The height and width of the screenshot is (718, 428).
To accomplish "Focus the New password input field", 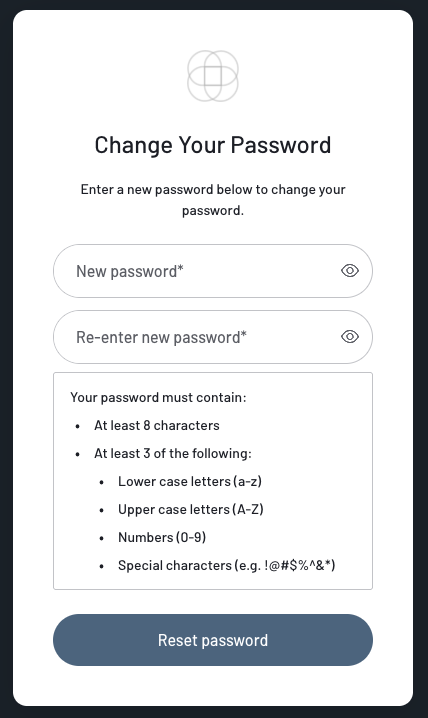I will click(x=213, y=271).
